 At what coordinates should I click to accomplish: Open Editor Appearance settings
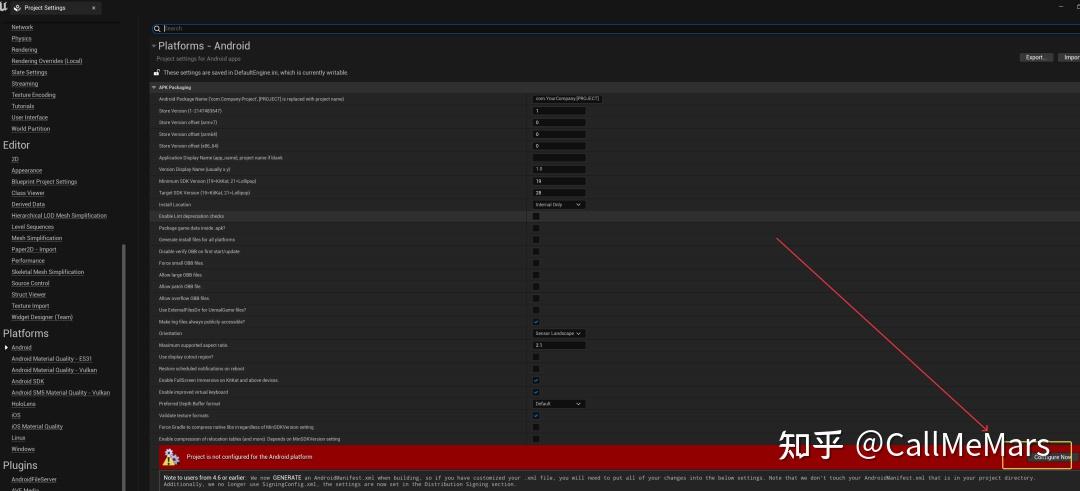click(27, 170)
